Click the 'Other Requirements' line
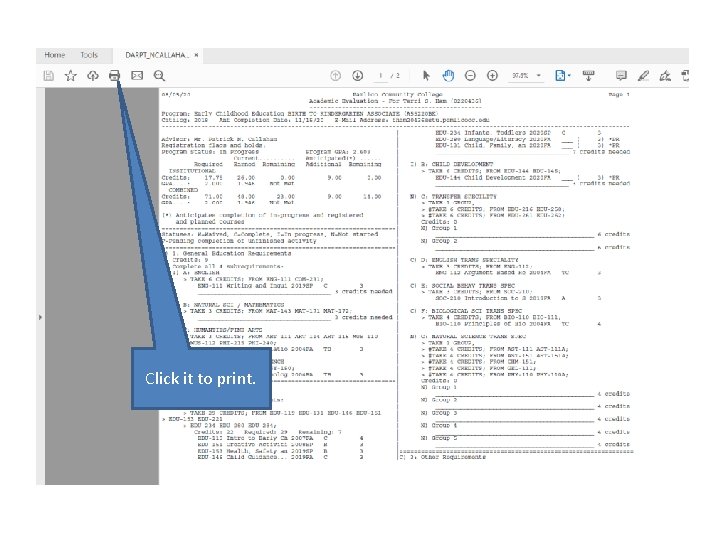This screenshot has height=540, width=720. coord(453,457)
